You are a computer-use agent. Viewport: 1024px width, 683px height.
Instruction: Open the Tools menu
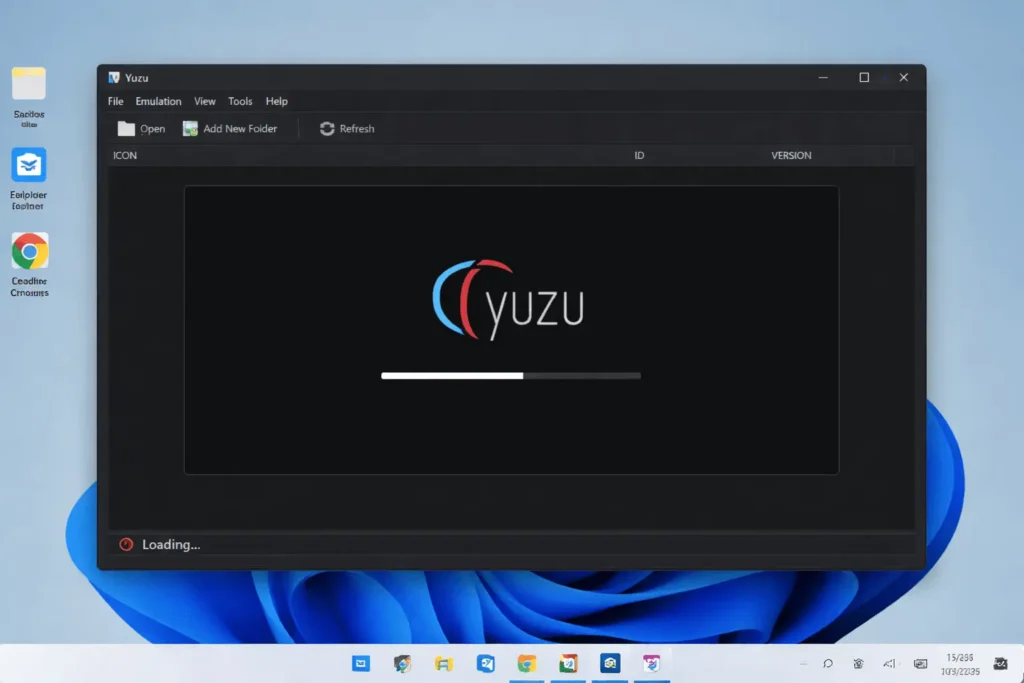point(240,101)
